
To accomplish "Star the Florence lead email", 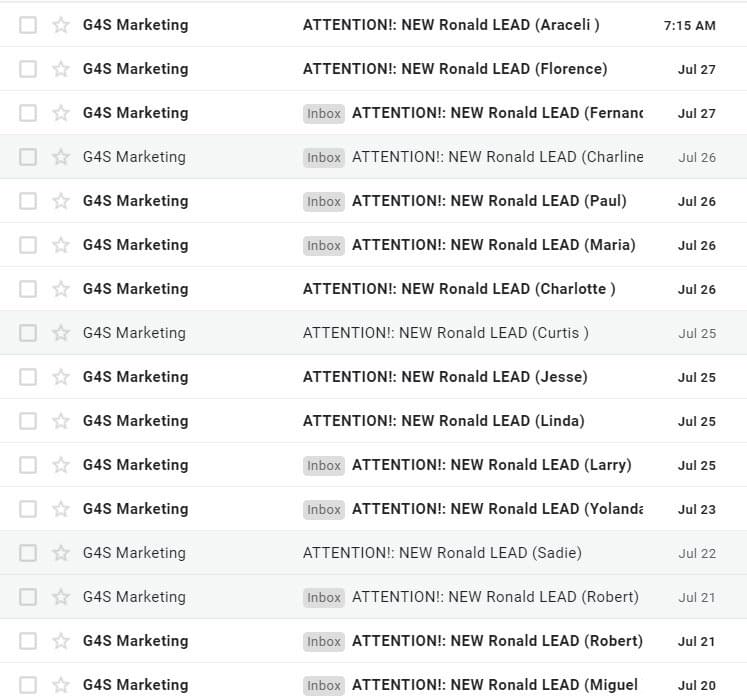I will (61, 69).
